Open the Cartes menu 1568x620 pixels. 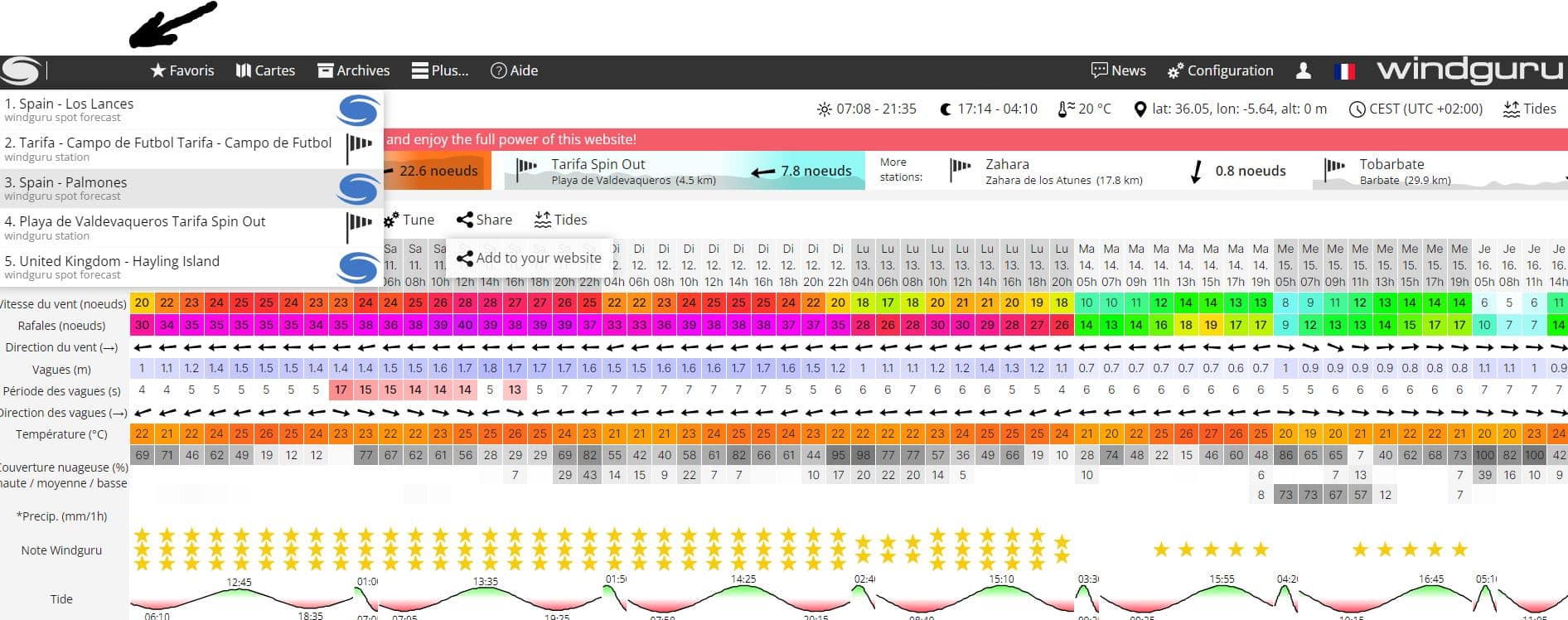point(265,71)
